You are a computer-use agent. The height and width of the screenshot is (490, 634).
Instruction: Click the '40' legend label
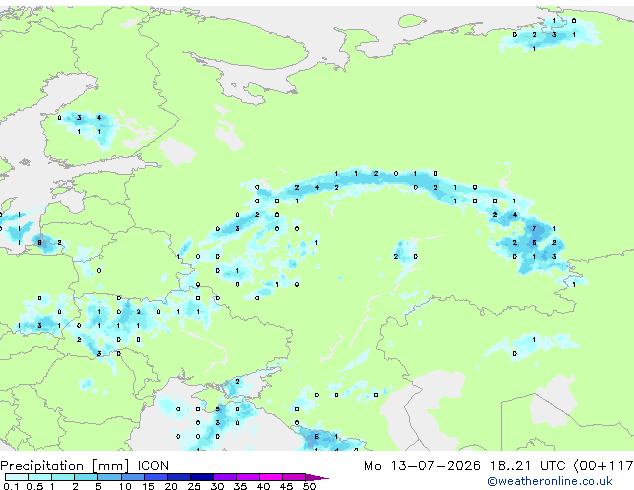(x=263, y=486)
